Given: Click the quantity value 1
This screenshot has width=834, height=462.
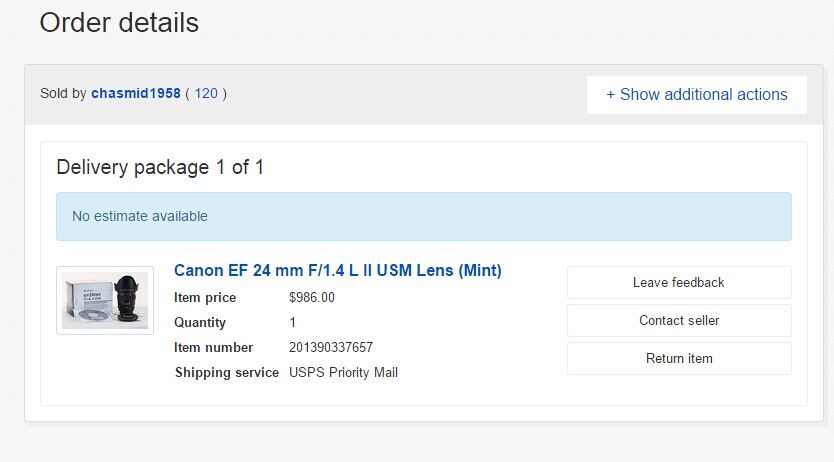Looking at the screenshot, I should pyautogui.click(x=293, y=322).
